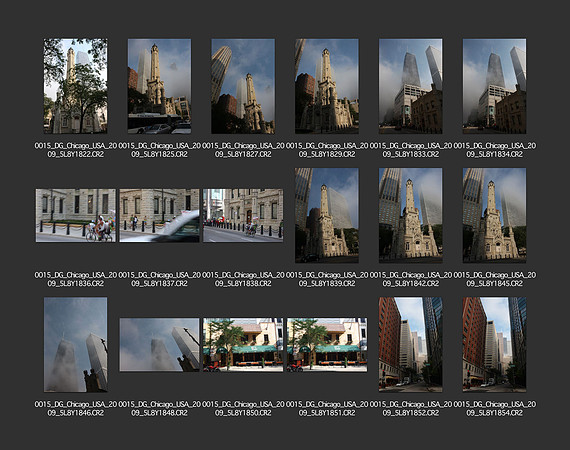The height and width of the screenshot is (450, 570).
Task: Select cyclists thumbnail 5L8Y1836.CR2
Action: tap(76, 215)
